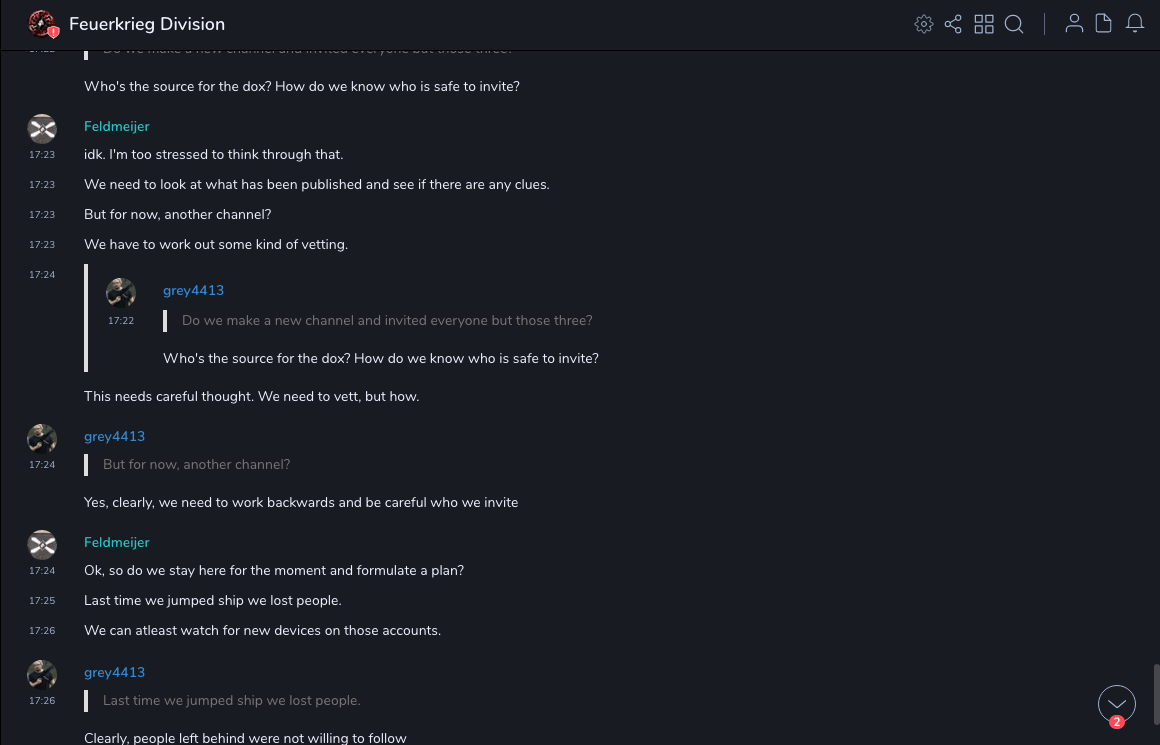Screen dimensions: 1160x745
Task: Click grey4413's name inside the quoted reply block
Action: pos(193,290)
